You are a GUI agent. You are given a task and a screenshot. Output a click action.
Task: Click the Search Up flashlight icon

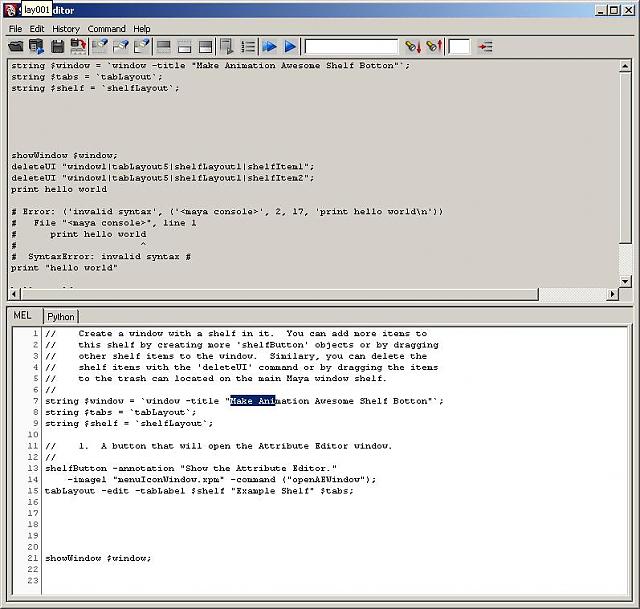[x=433, y=46]
